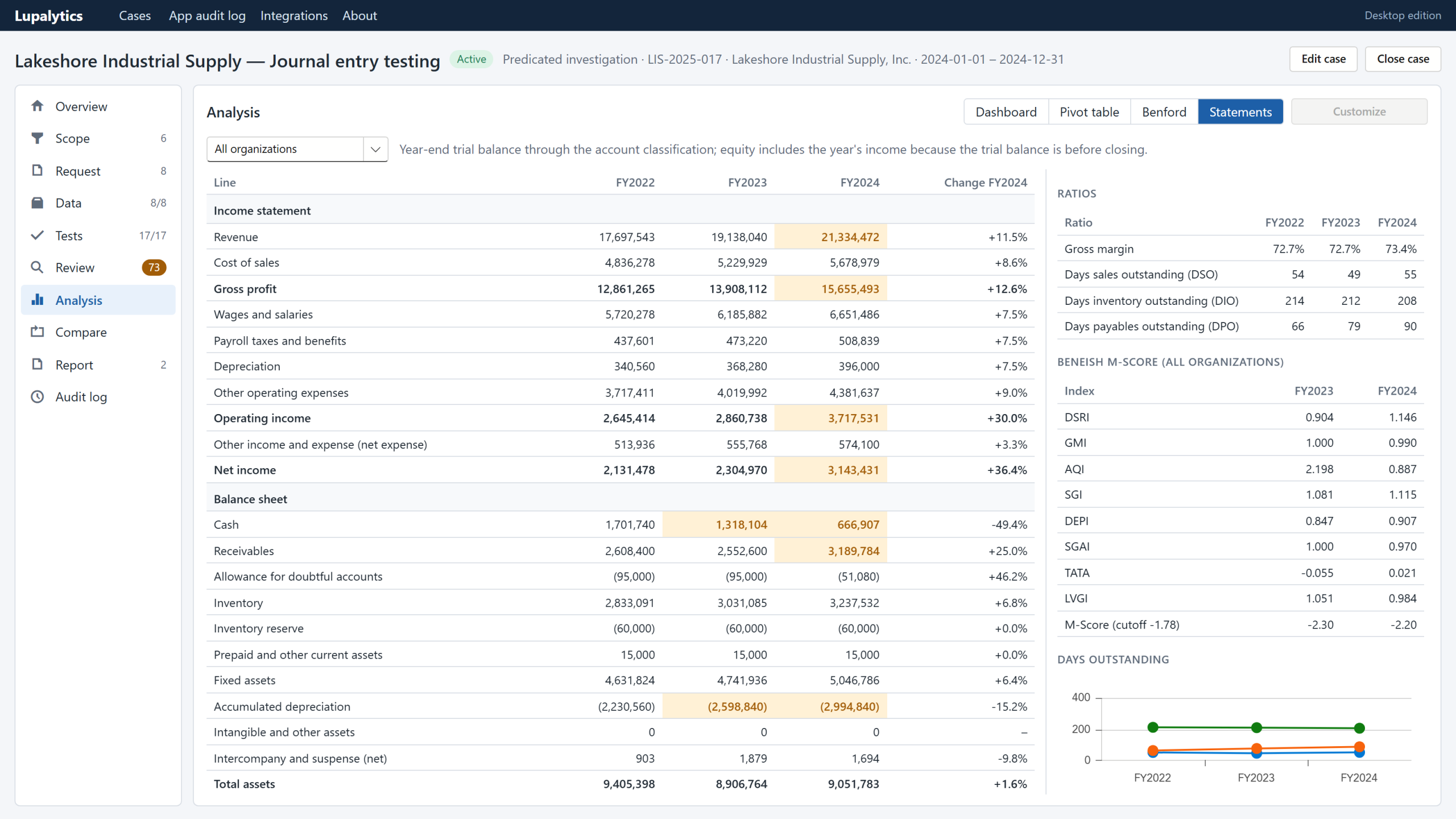Open the About menu item
1456x819 pixels.
click(359, 15)
